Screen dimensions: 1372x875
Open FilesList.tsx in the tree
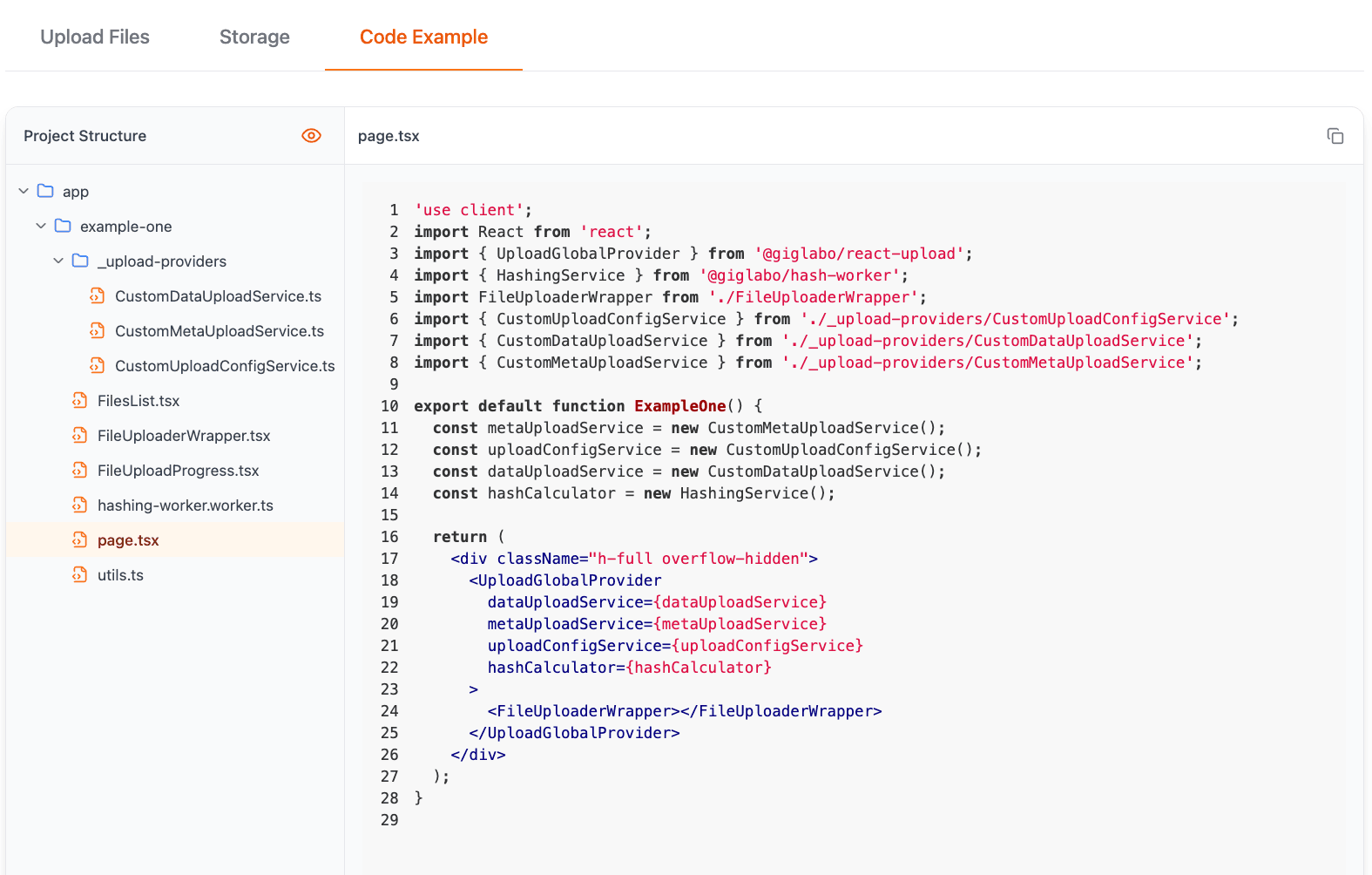139,401
